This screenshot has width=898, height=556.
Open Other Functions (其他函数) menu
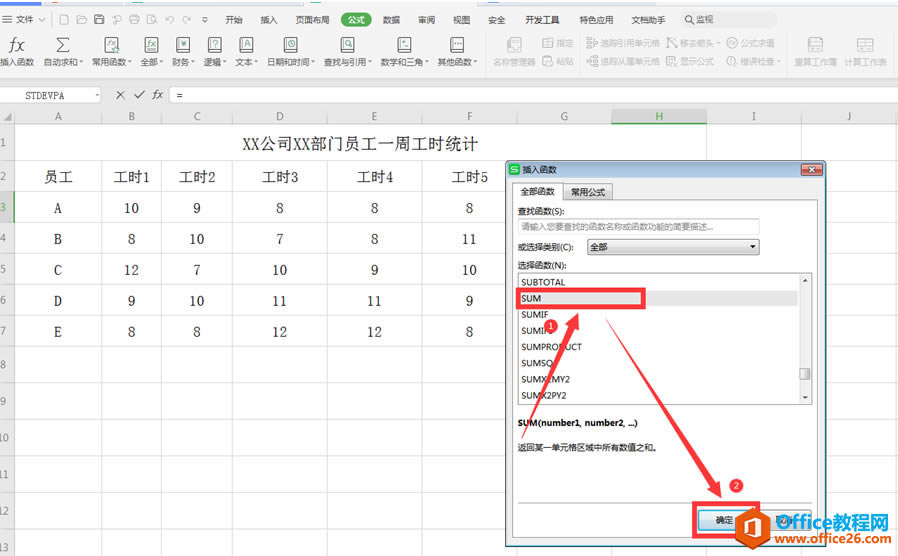tap(457, 51)
